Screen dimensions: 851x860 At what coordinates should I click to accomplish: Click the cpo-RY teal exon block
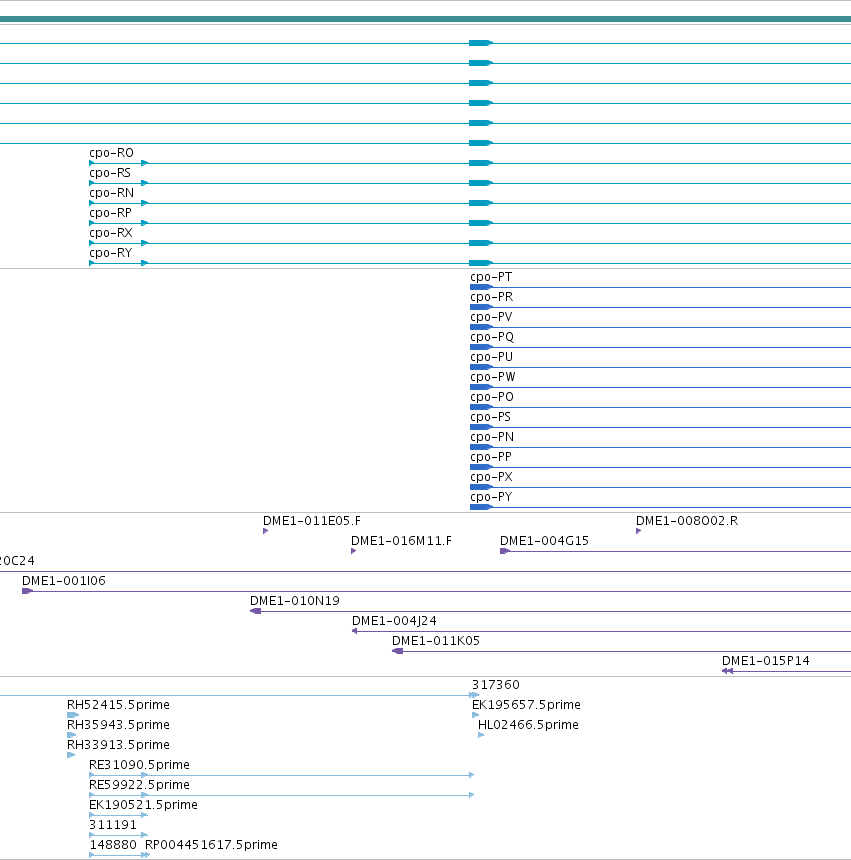pos(481,263)
